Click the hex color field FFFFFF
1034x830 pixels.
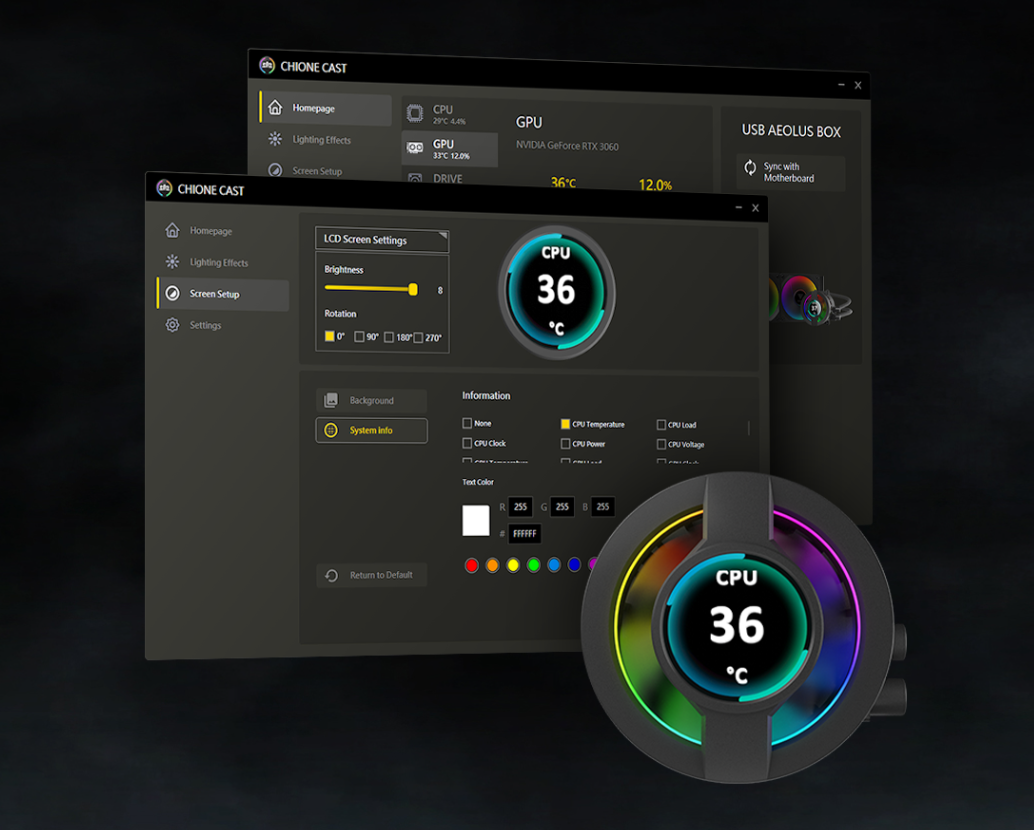pyautogui.click(x=524, y=533)
